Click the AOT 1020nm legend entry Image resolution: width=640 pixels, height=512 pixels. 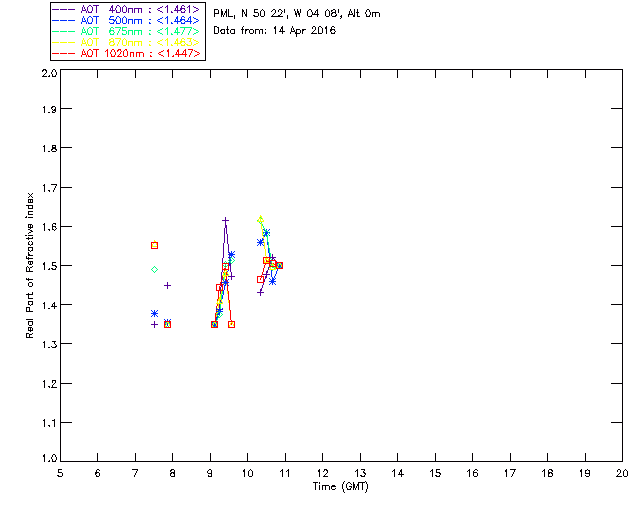coord(126,53)
